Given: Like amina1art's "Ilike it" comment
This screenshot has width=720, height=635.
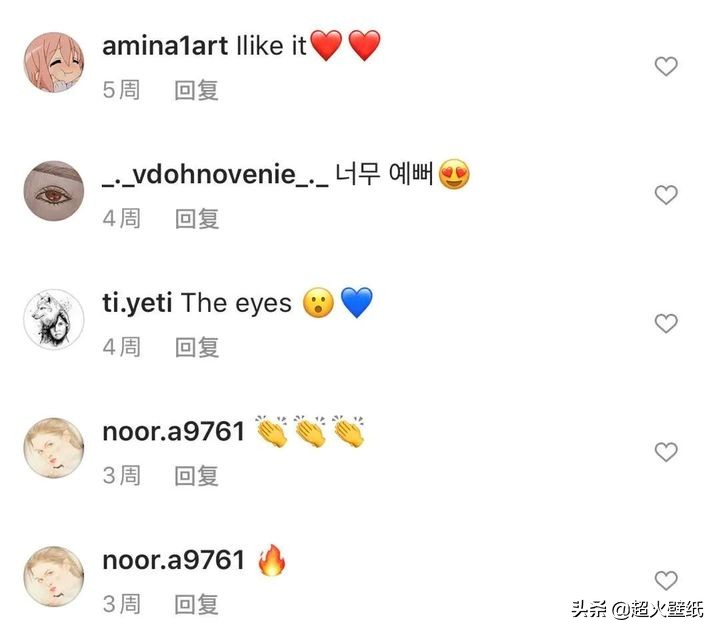Looking at the screenshot, I should (x=665, y=67).
